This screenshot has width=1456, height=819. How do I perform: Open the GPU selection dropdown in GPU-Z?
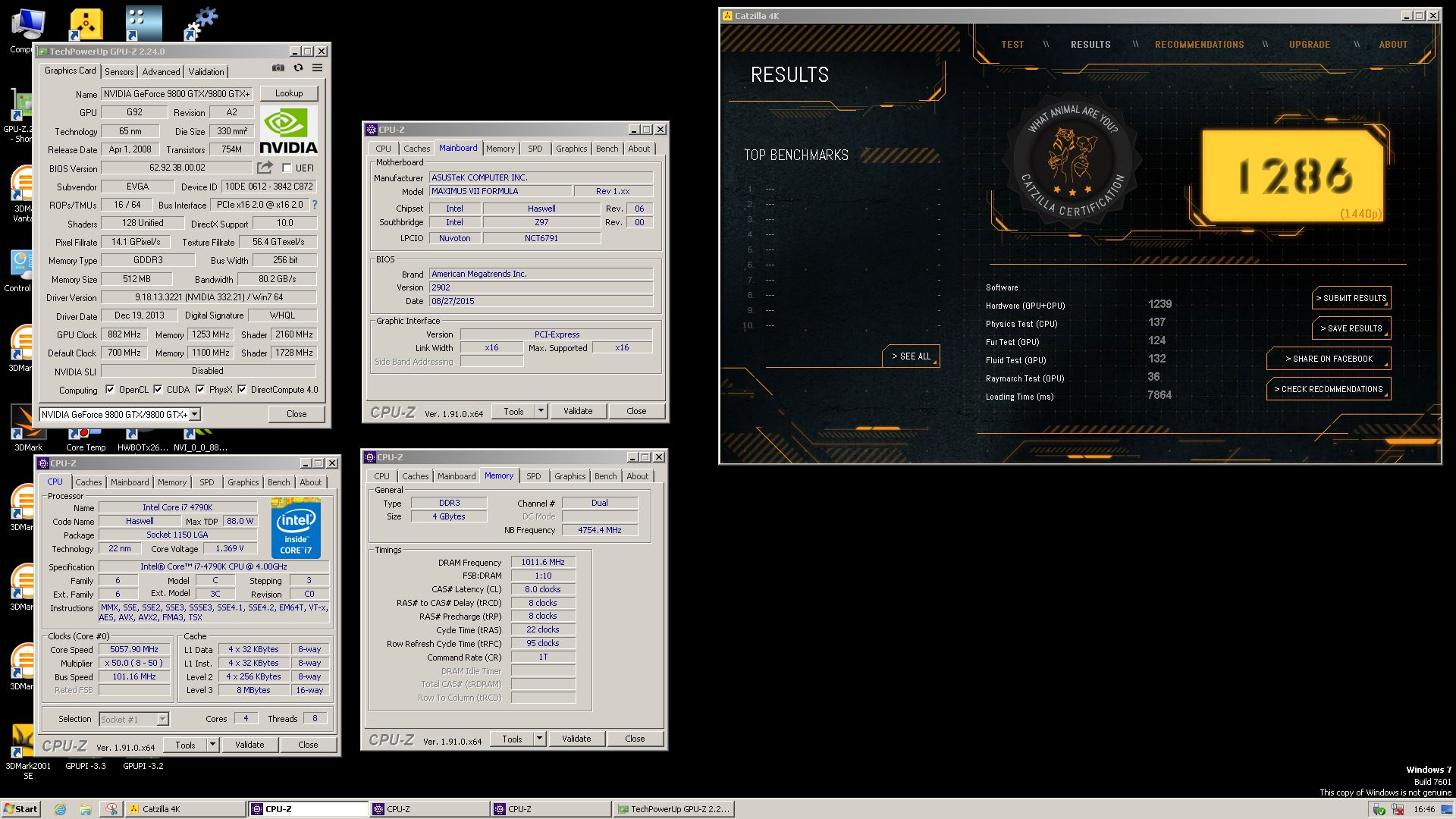tap(195, 415)
